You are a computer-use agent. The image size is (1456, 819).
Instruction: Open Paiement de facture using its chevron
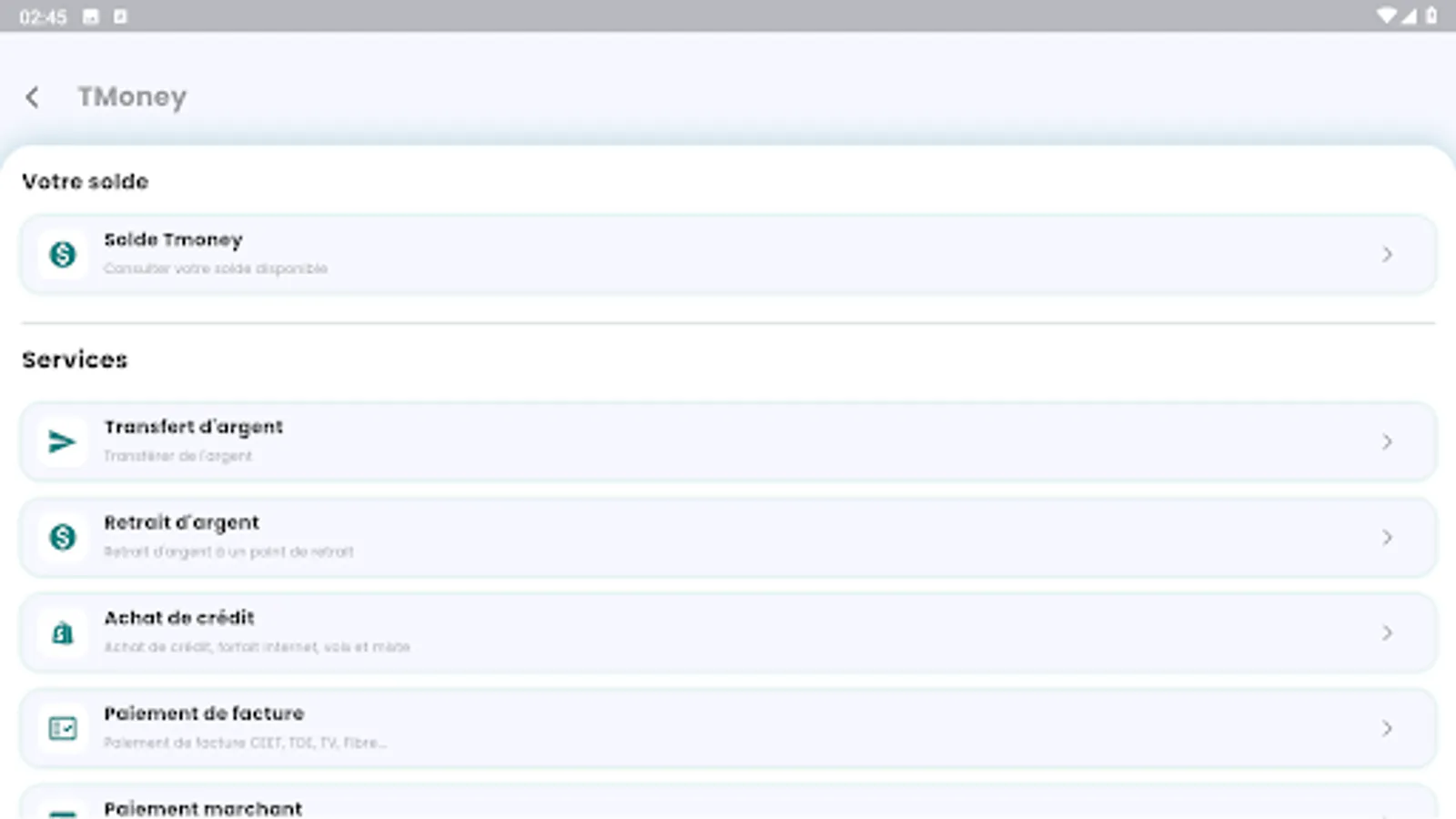(1387, 729)
